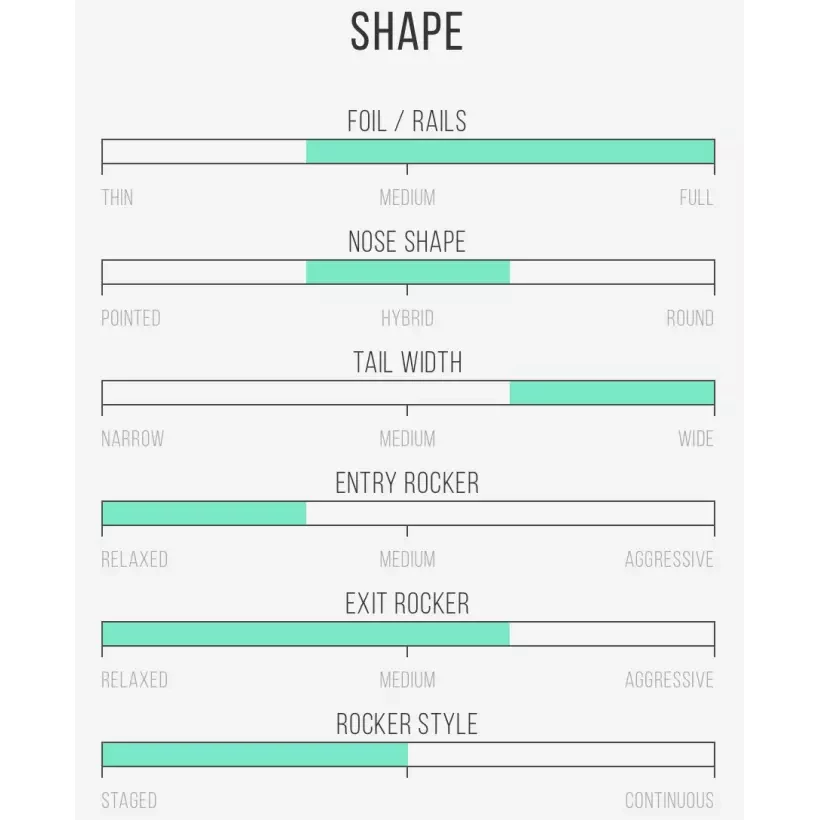820x820 pixels.
Task: Select the ROUND nose shape label
Action: pos(690,319)
